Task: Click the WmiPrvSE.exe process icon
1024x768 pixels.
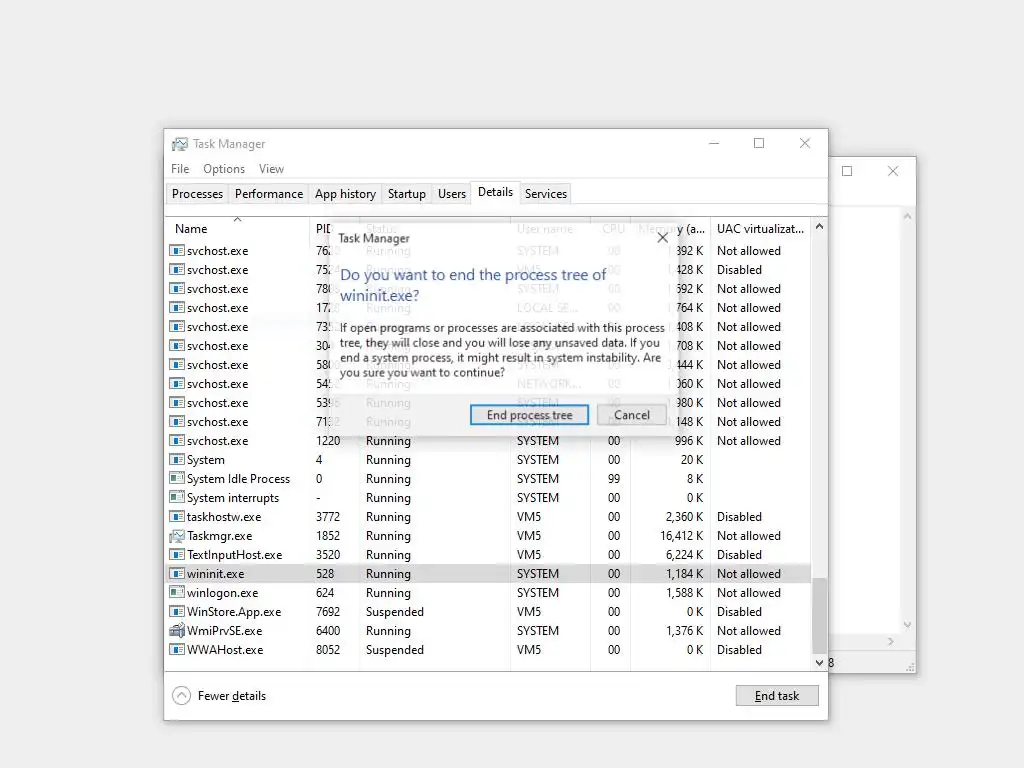Action: 176,631
